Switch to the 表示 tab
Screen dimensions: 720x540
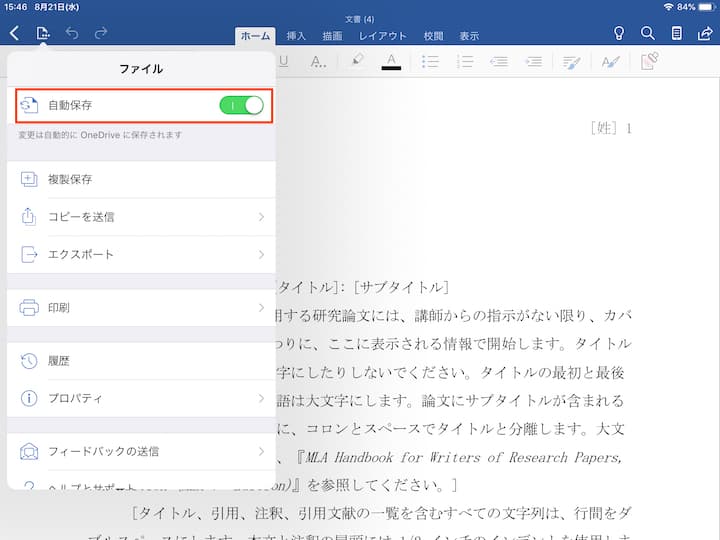tap(469, 36)
